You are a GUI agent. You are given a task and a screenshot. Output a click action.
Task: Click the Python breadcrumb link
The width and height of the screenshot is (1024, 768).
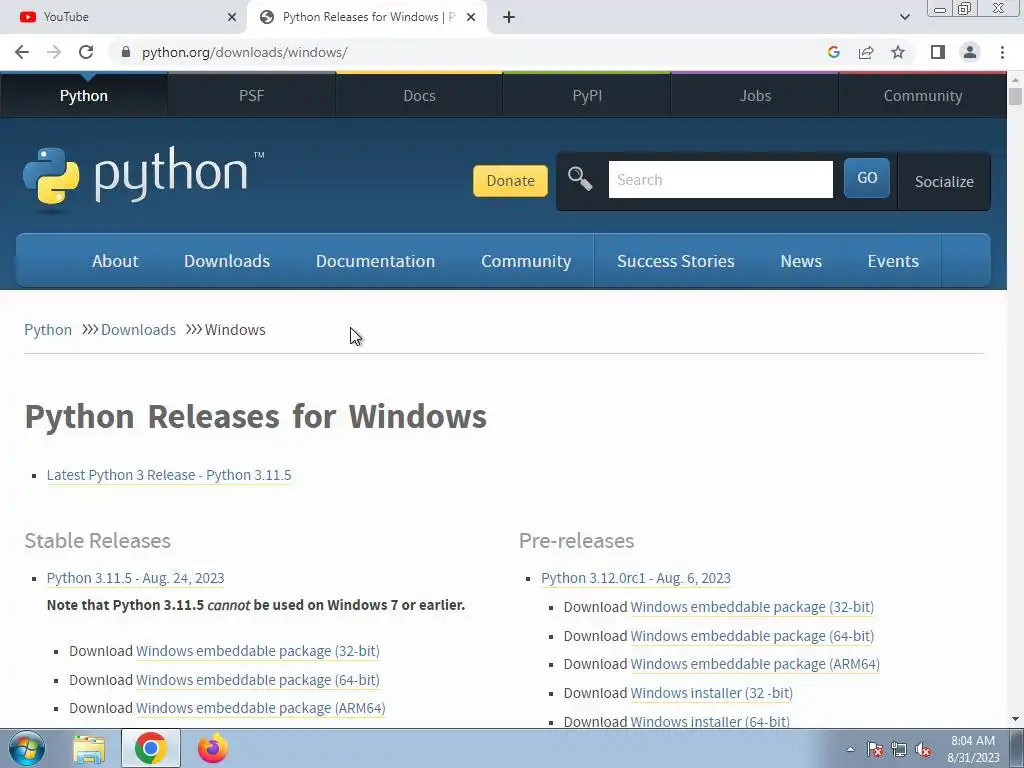click(x=48, y=330)
